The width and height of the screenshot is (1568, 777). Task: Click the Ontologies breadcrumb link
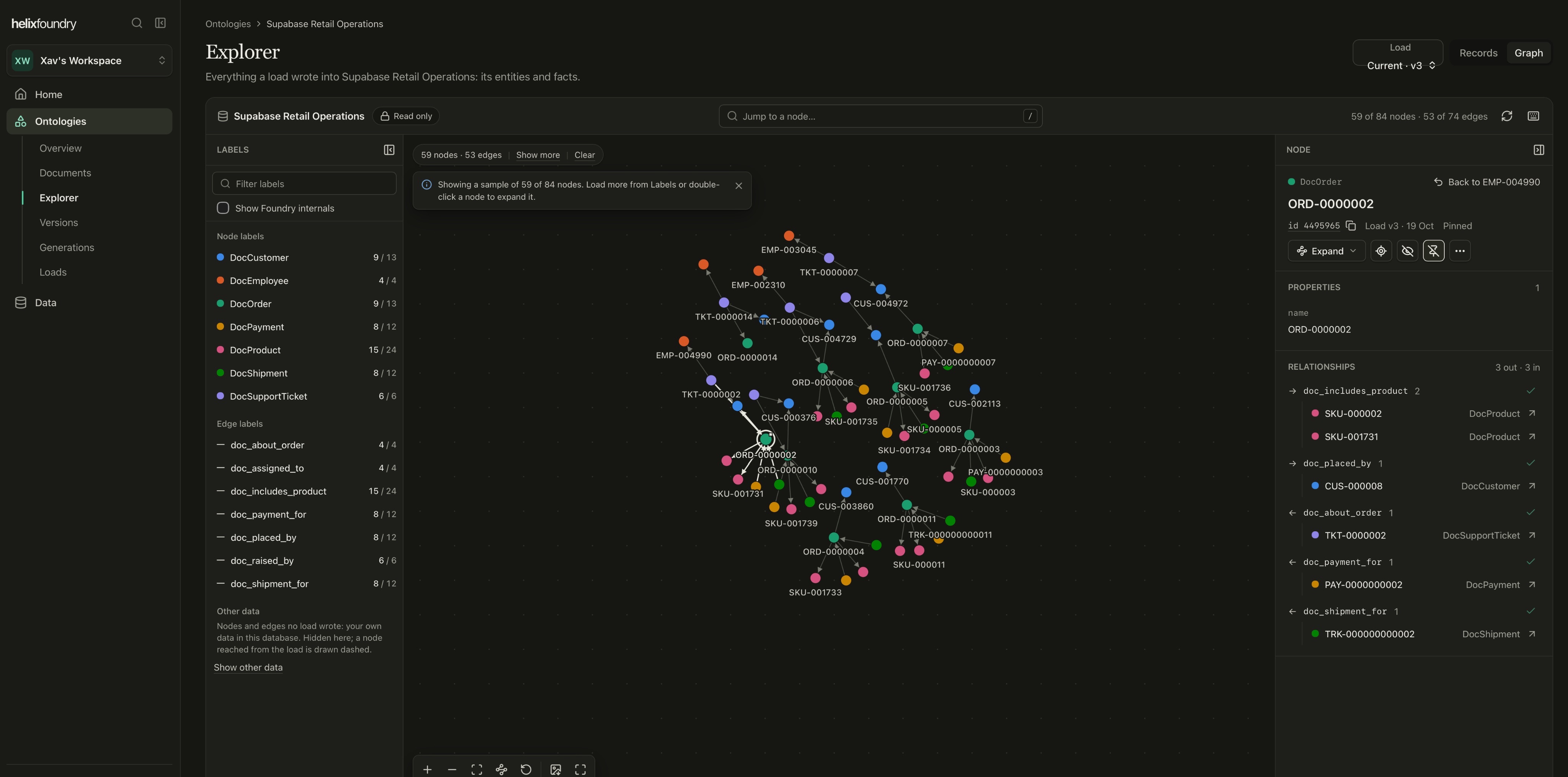[228, 24]
